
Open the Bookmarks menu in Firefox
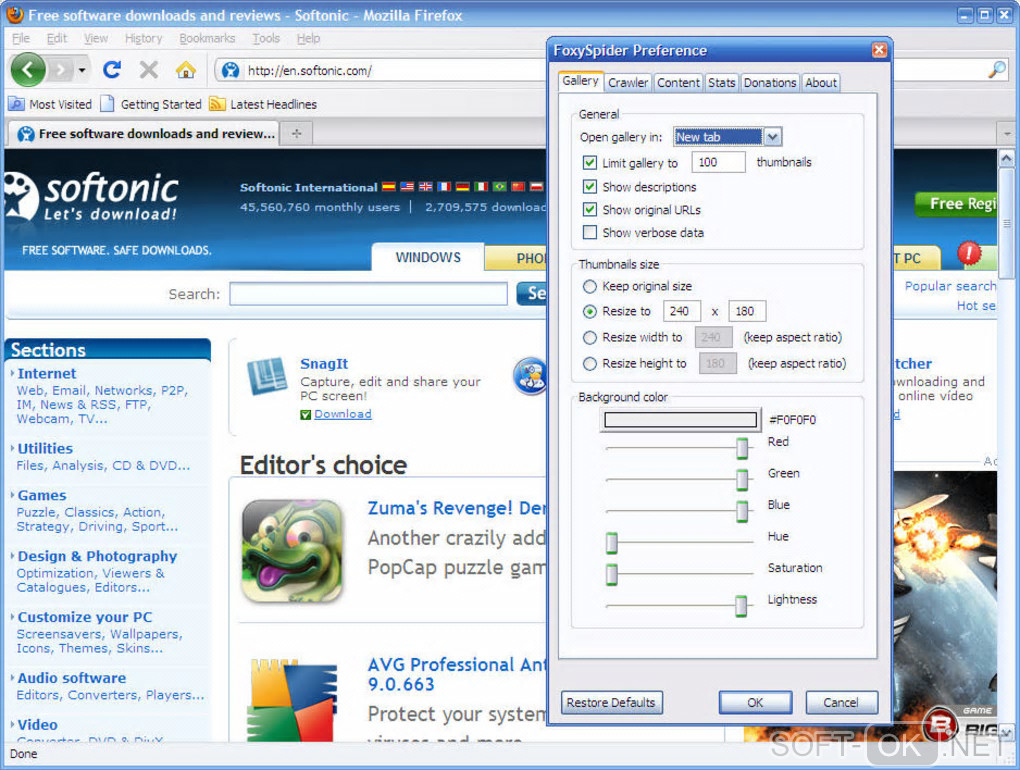coord(208,38)
